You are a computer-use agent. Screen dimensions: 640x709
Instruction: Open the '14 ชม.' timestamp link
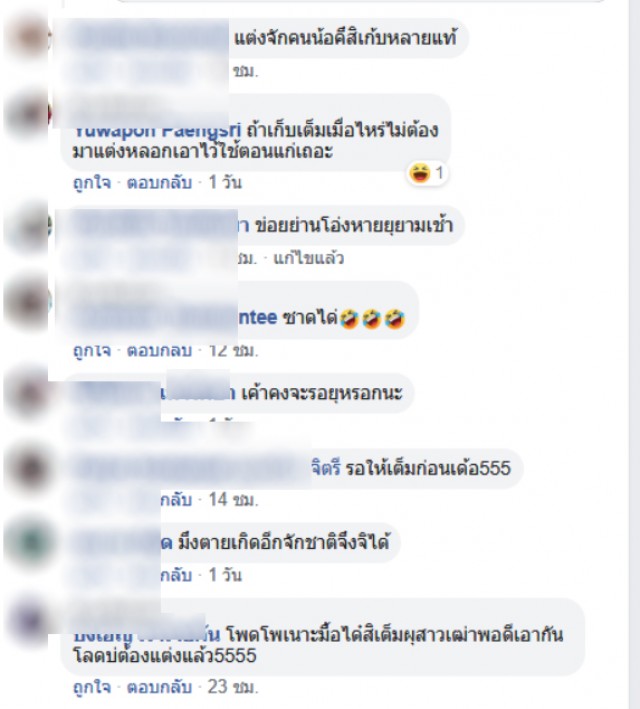point(233,500)
